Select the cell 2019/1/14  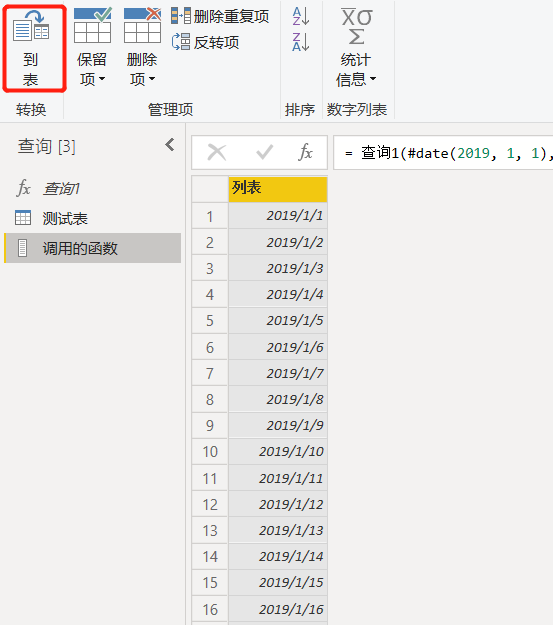click(278, 556)
